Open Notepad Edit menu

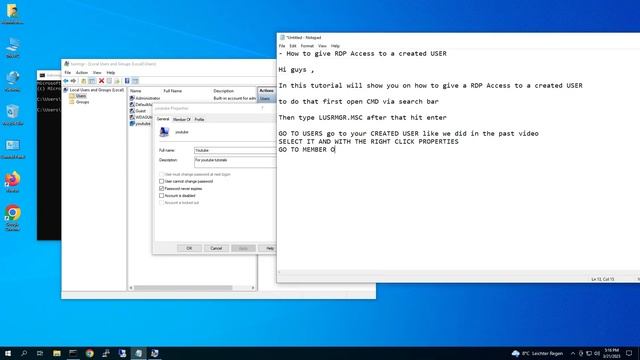293,46
